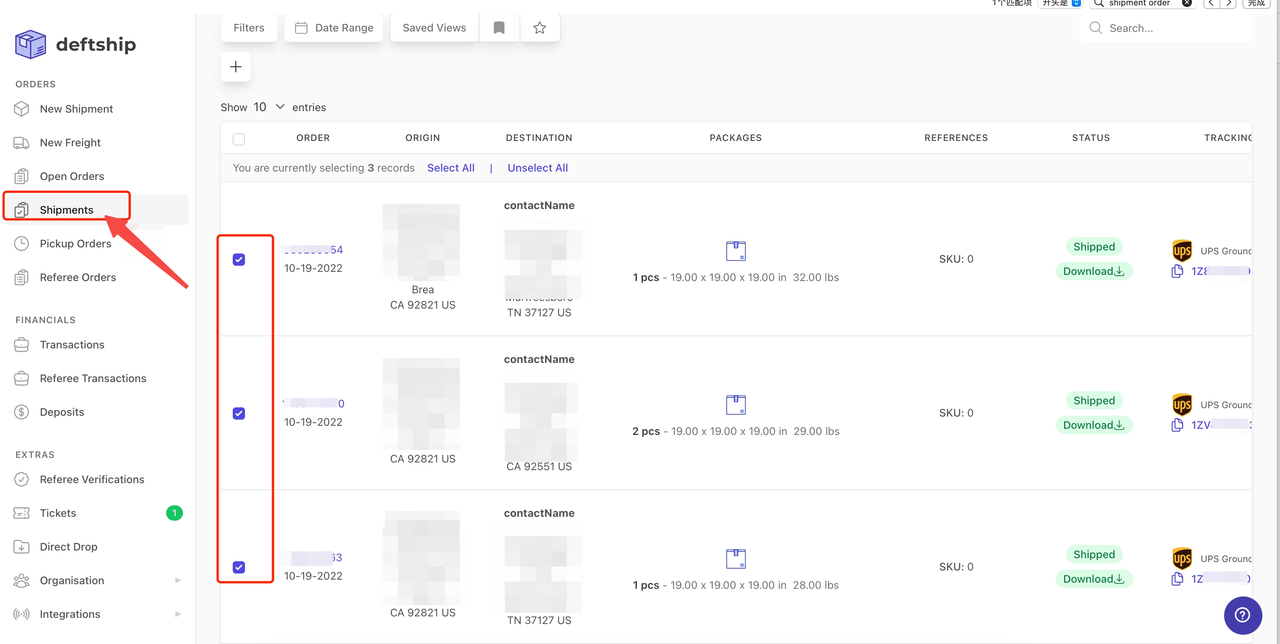Open tracking link starting 1Z8
The height and width of the screenshot is (644, 1280).
pos(1221,271)
